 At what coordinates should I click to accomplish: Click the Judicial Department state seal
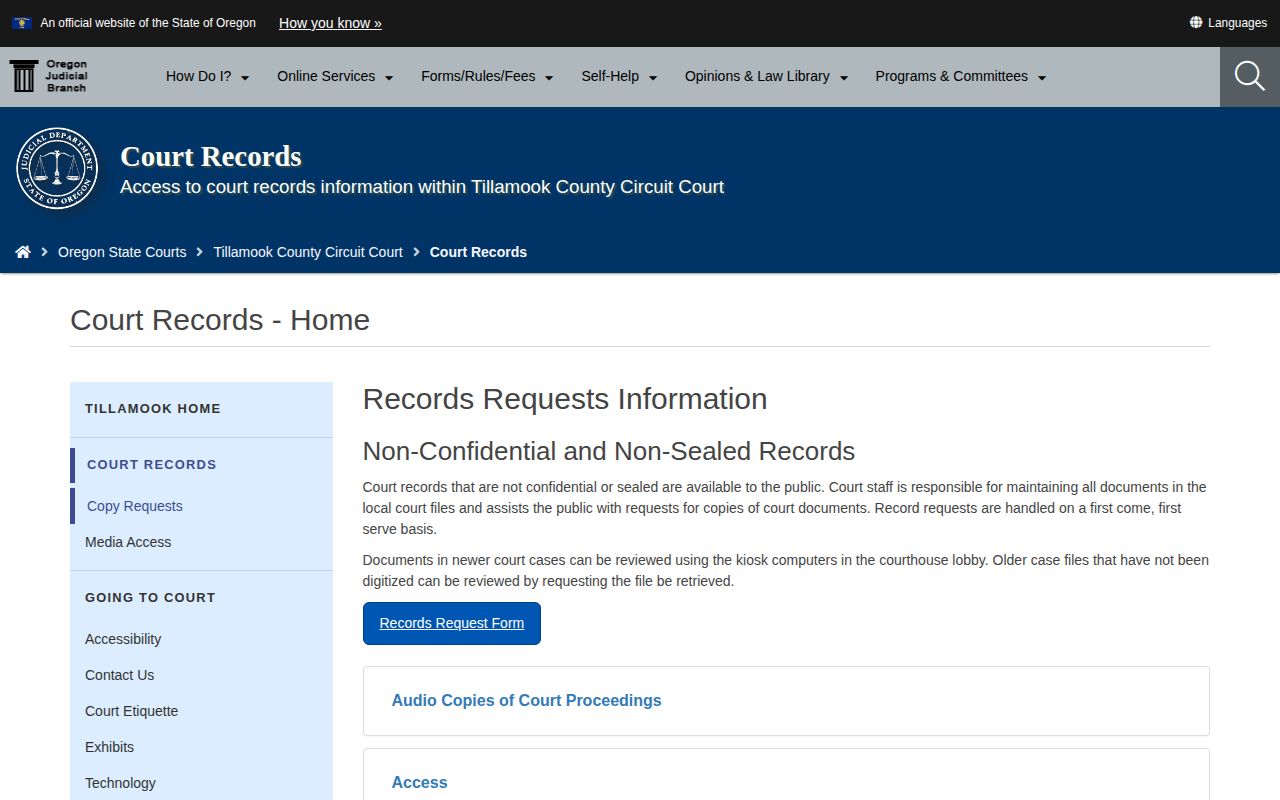(x=57, y=168)
